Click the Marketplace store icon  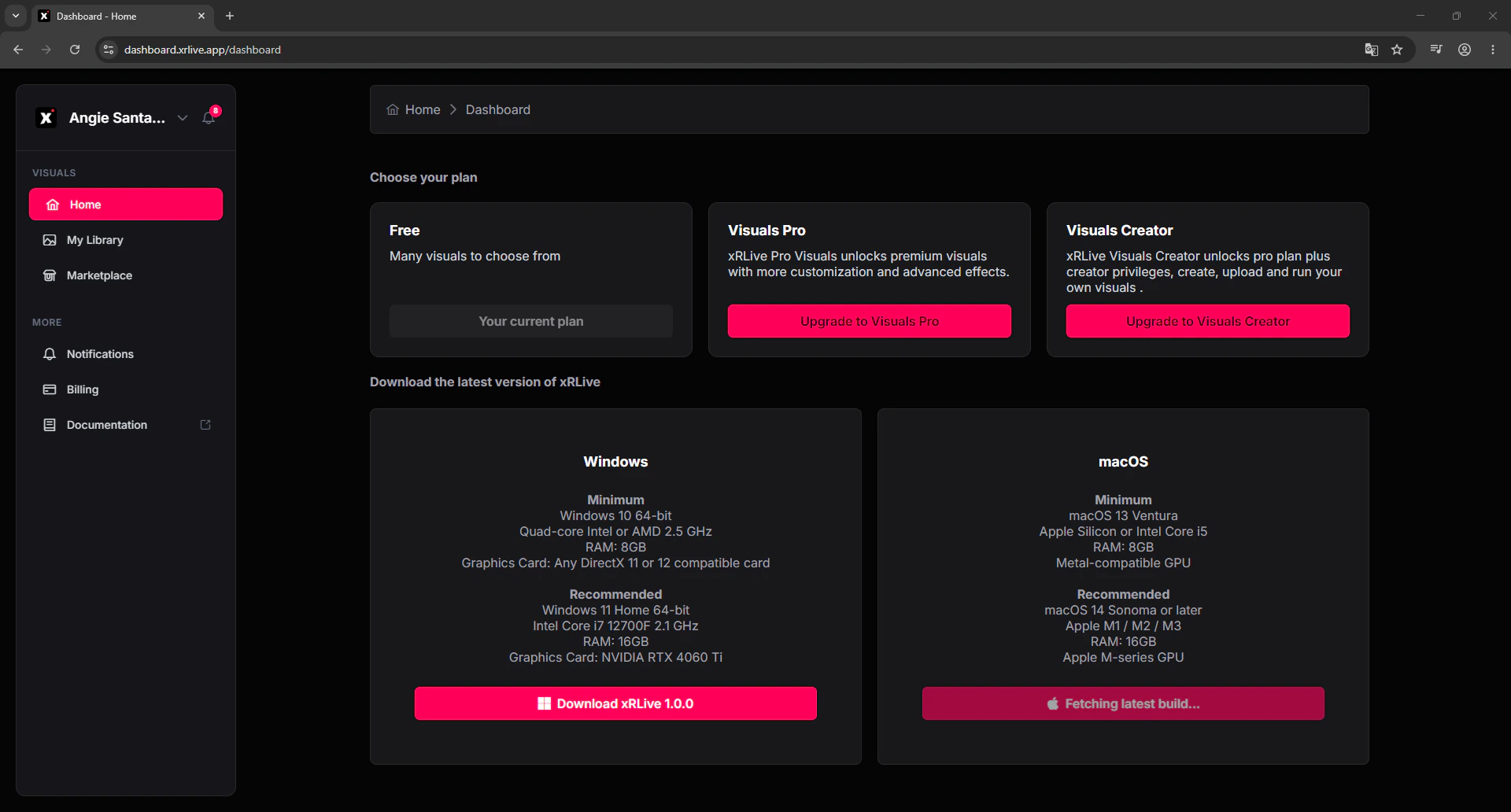coord(50,275)
